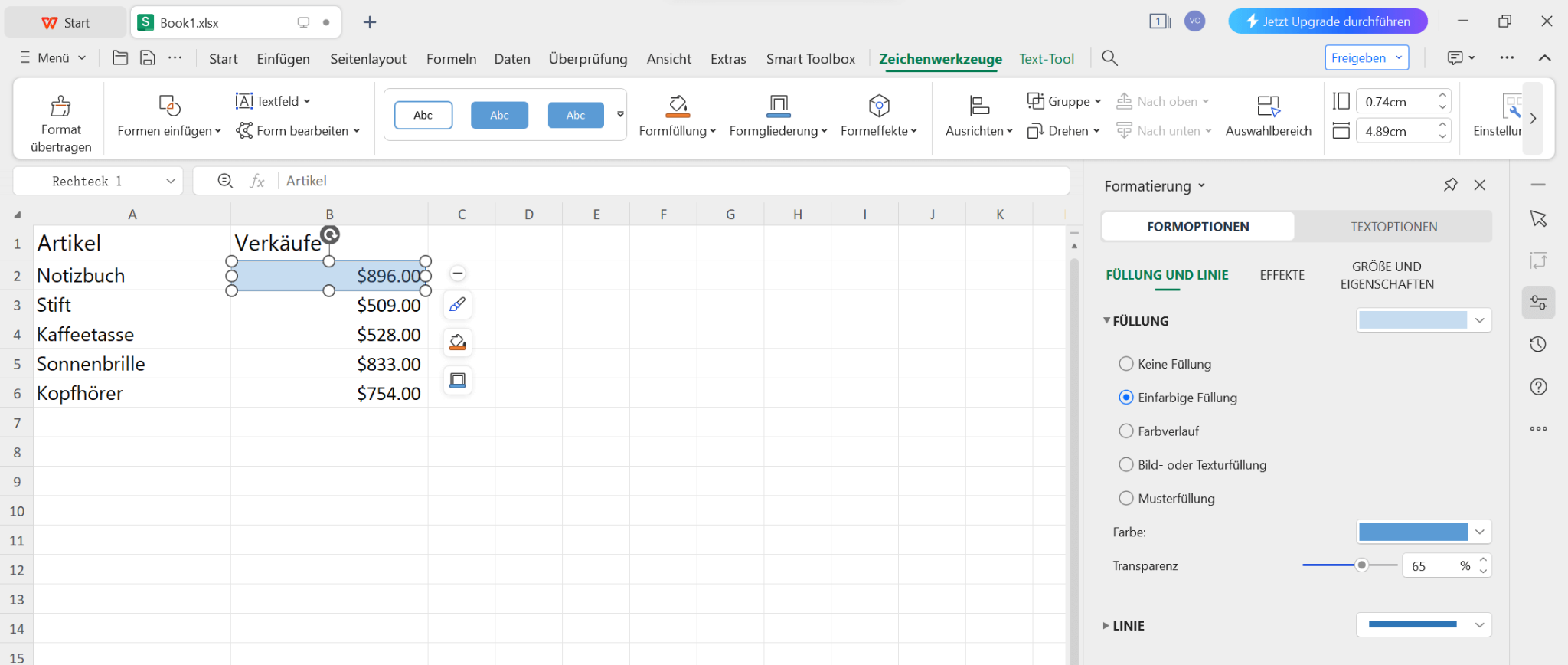Click the floating format brush icon

458,305
